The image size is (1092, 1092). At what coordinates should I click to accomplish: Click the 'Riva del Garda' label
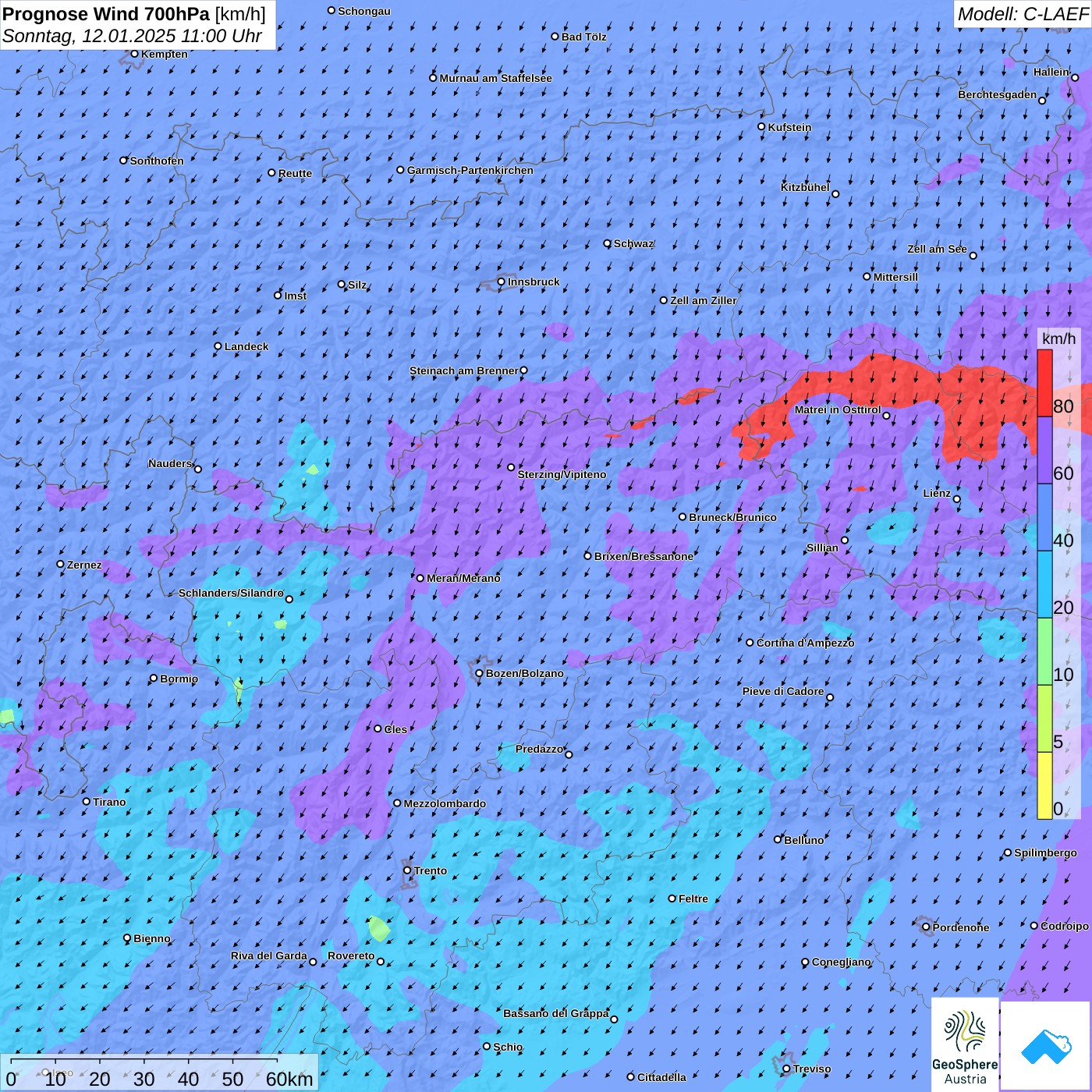pyautogui.click(x=268, y=955)
